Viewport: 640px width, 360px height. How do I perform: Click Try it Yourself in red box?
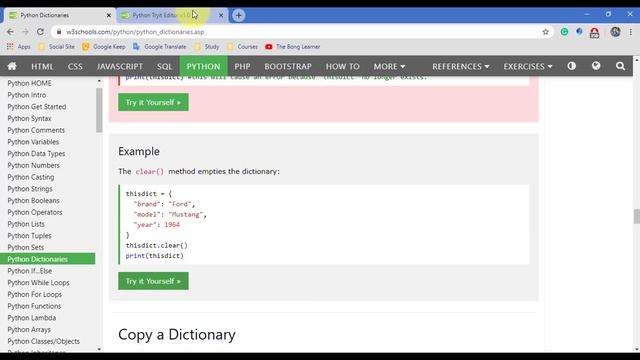point(153,102)
